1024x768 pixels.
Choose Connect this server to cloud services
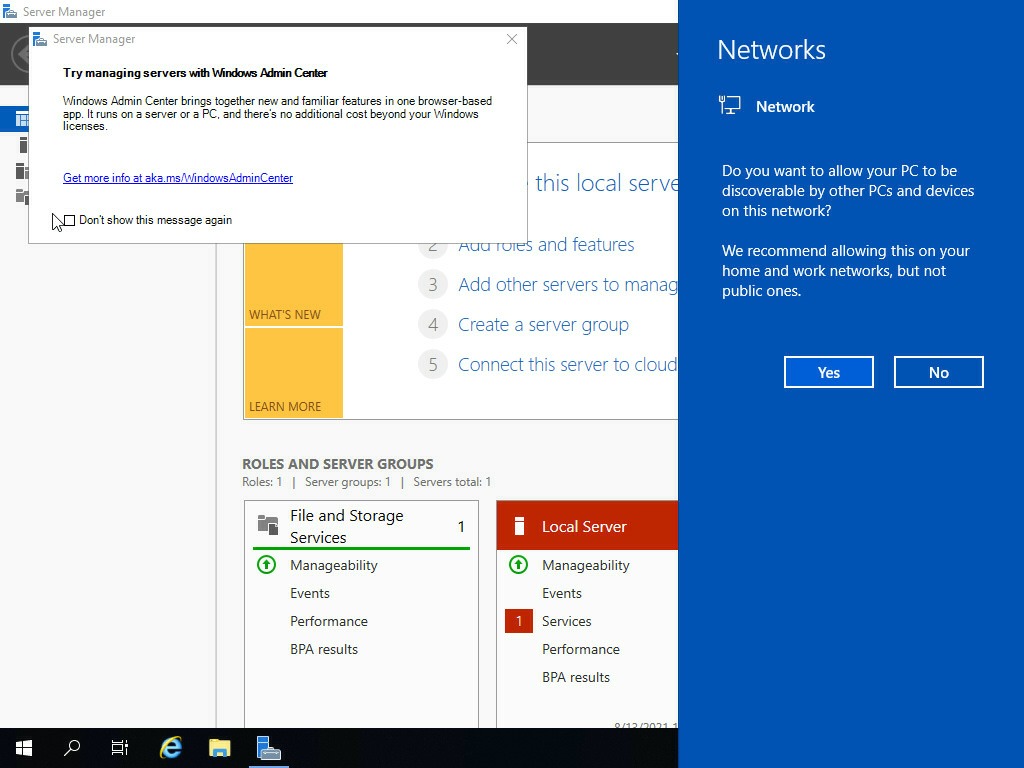pyautogui.click(x=568, y=364)
